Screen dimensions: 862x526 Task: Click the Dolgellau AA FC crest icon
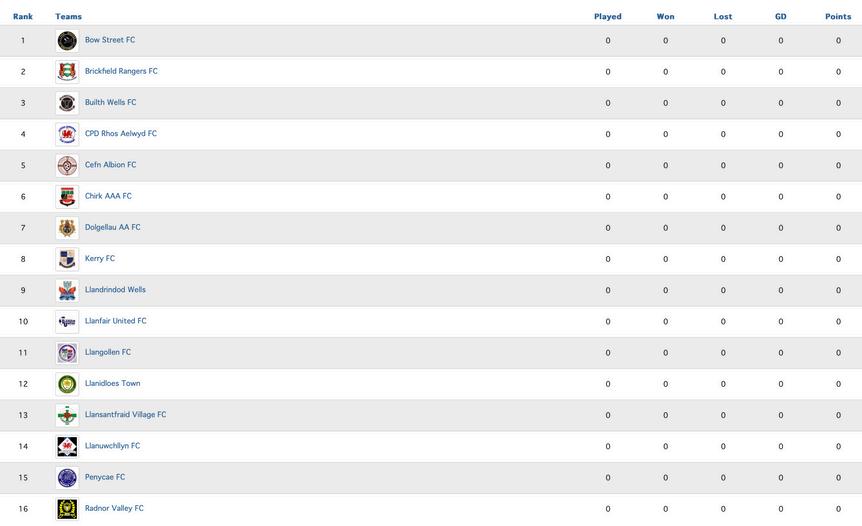[67, 228]
